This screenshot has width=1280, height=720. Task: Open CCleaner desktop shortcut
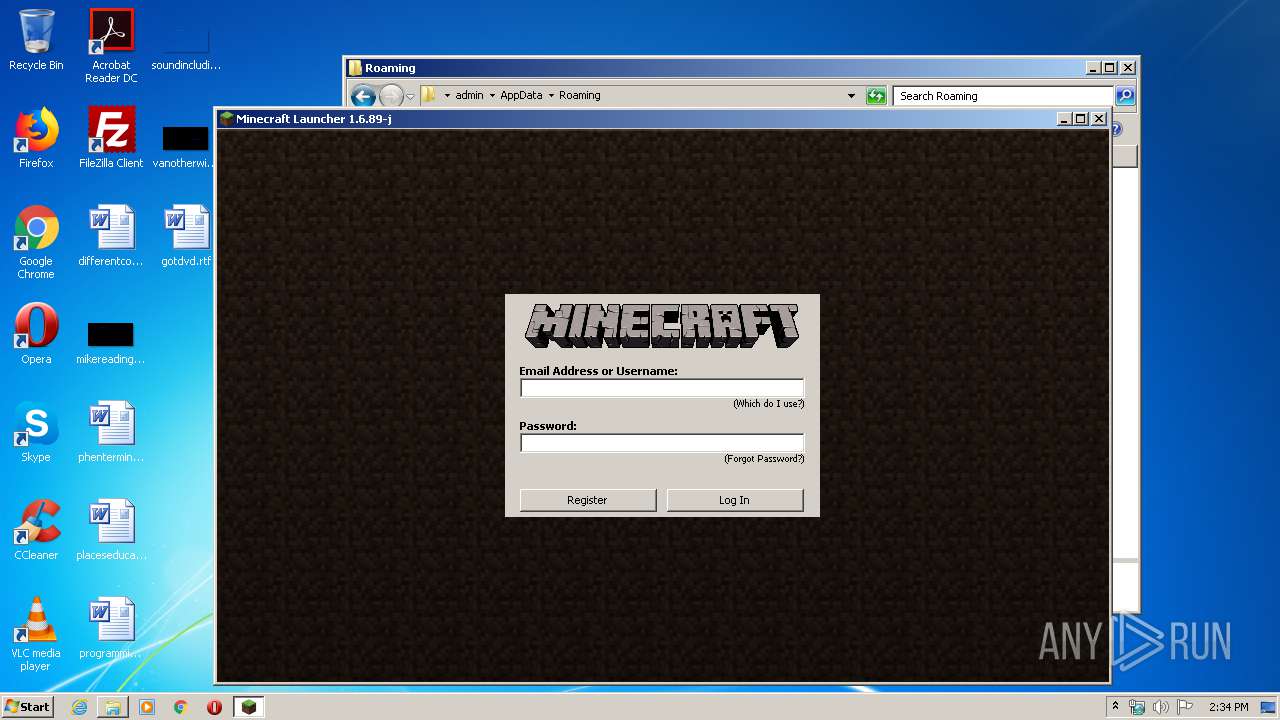pyautogui.click(x=36, y=530)
